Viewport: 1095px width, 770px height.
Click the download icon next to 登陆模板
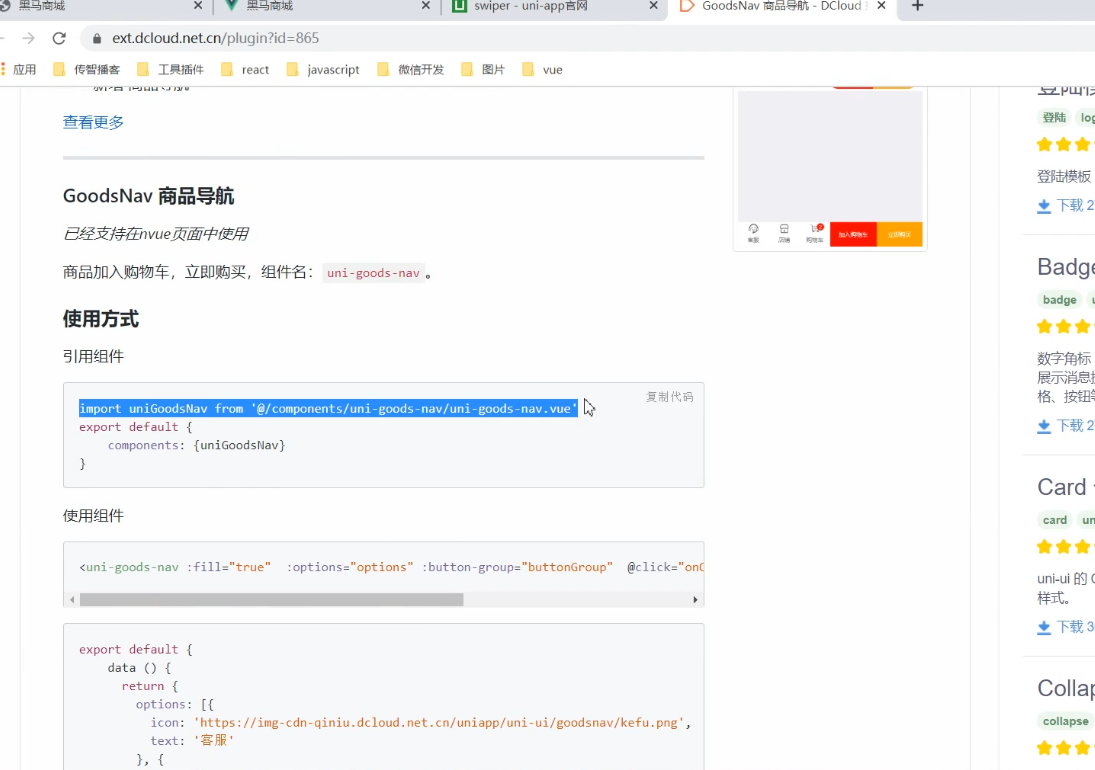click(1044, 205)
